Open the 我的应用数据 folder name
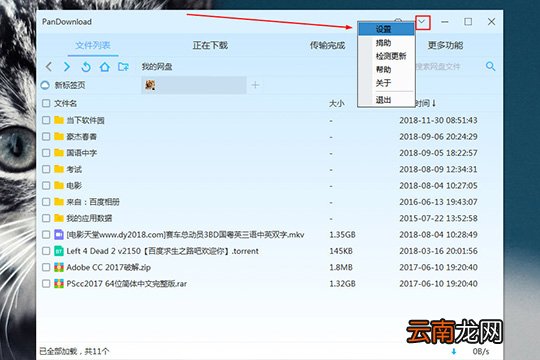540x360 pixels. pyautogui.click(x=89, y=218)
